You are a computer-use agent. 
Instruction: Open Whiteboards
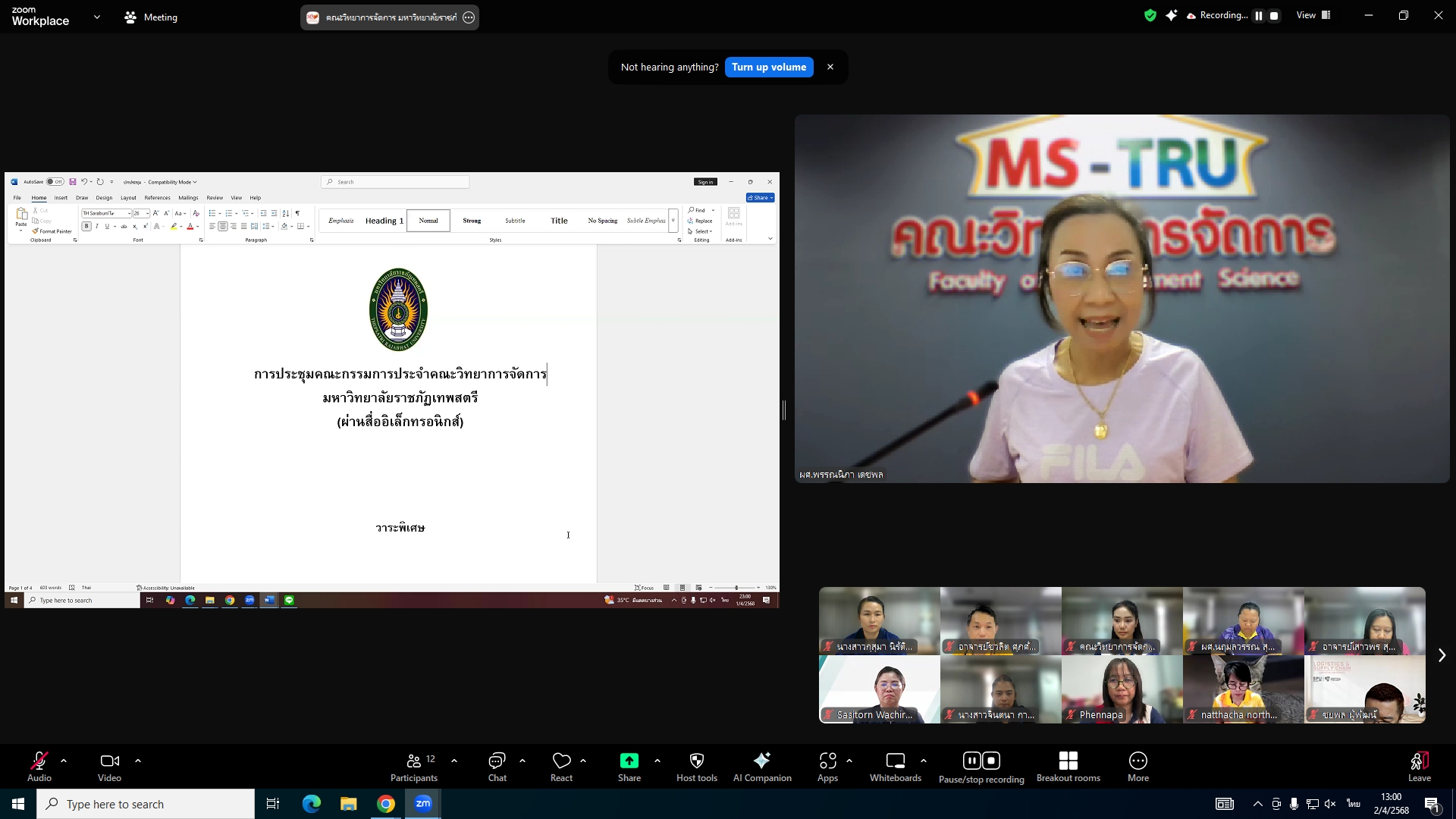point(895,767)
